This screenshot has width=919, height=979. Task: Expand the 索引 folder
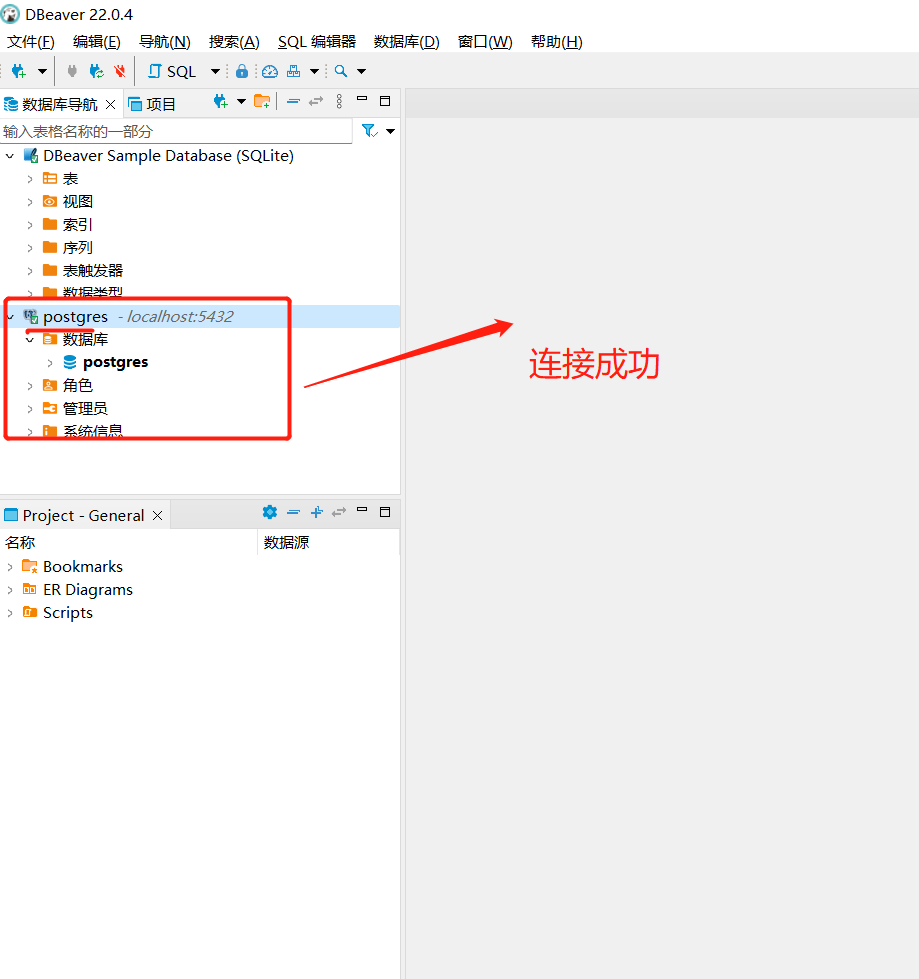coord(30,225)
